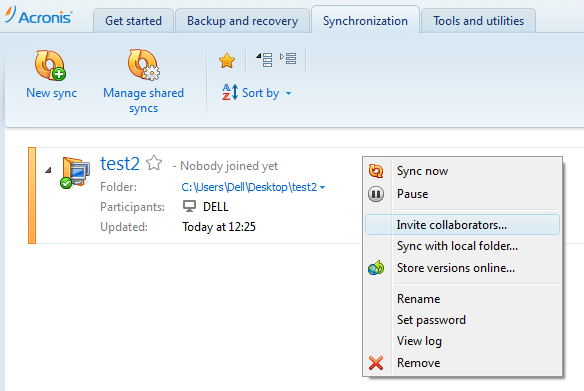The image size is (584, 391).
Task: Click the gold favorites star in toolbar
Action: (x=227, y=61)
